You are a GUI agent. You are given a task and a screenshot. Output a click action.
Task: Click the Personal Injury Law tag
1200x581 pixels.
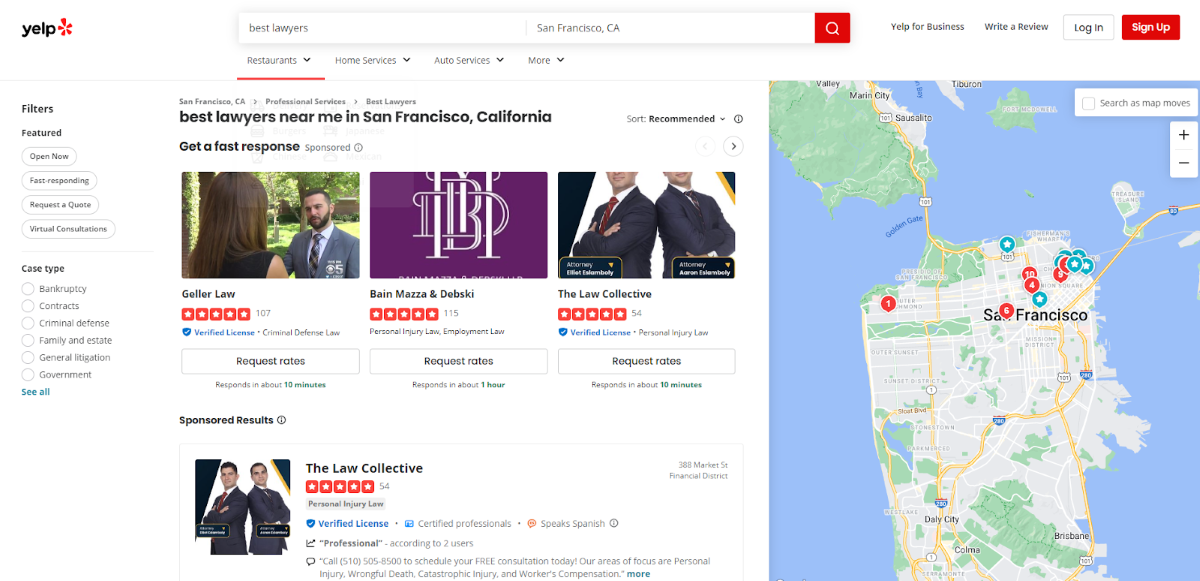point(346,504)
